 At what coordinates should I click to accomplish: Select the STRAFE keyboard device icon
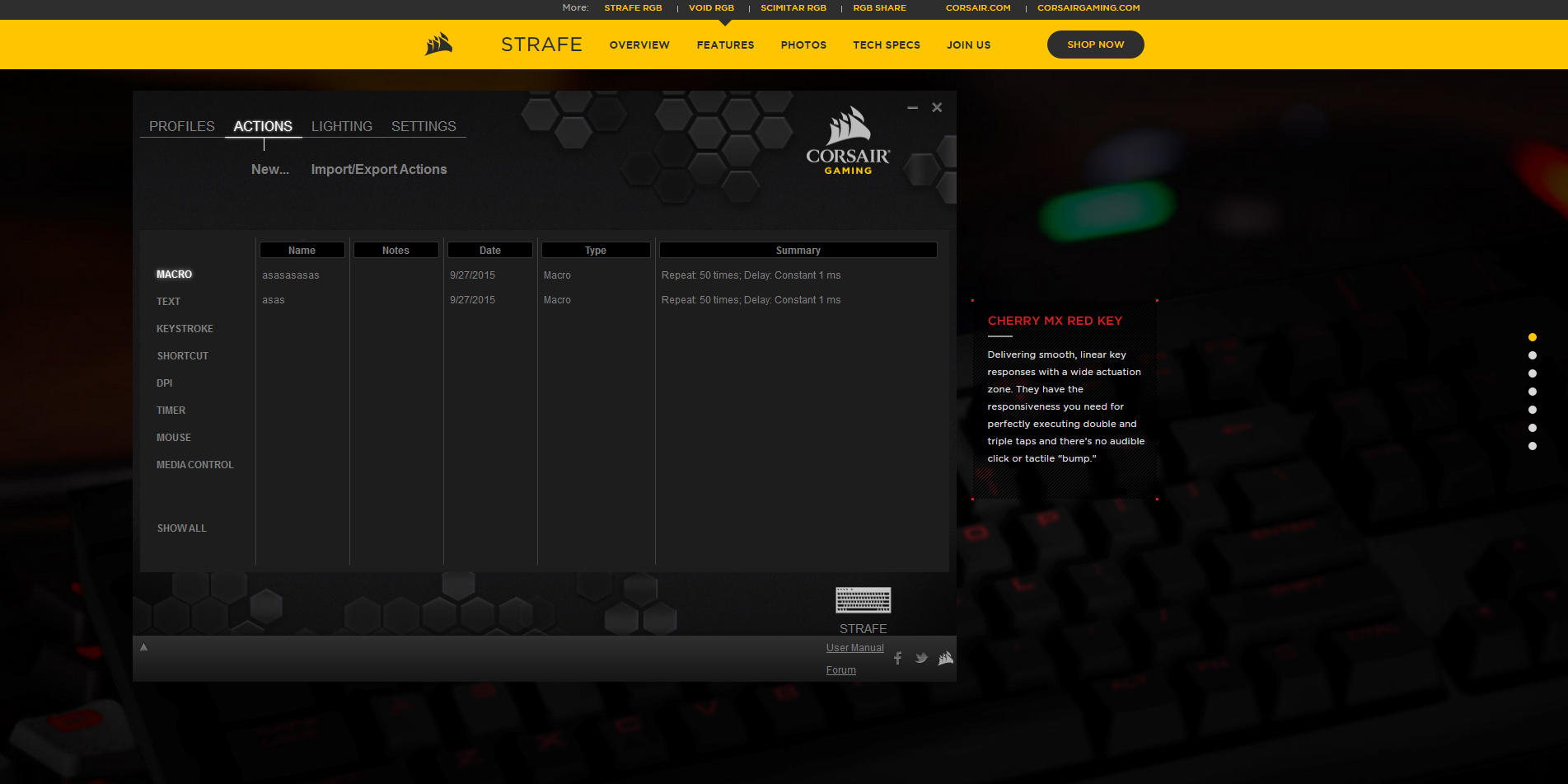point(863,600)
